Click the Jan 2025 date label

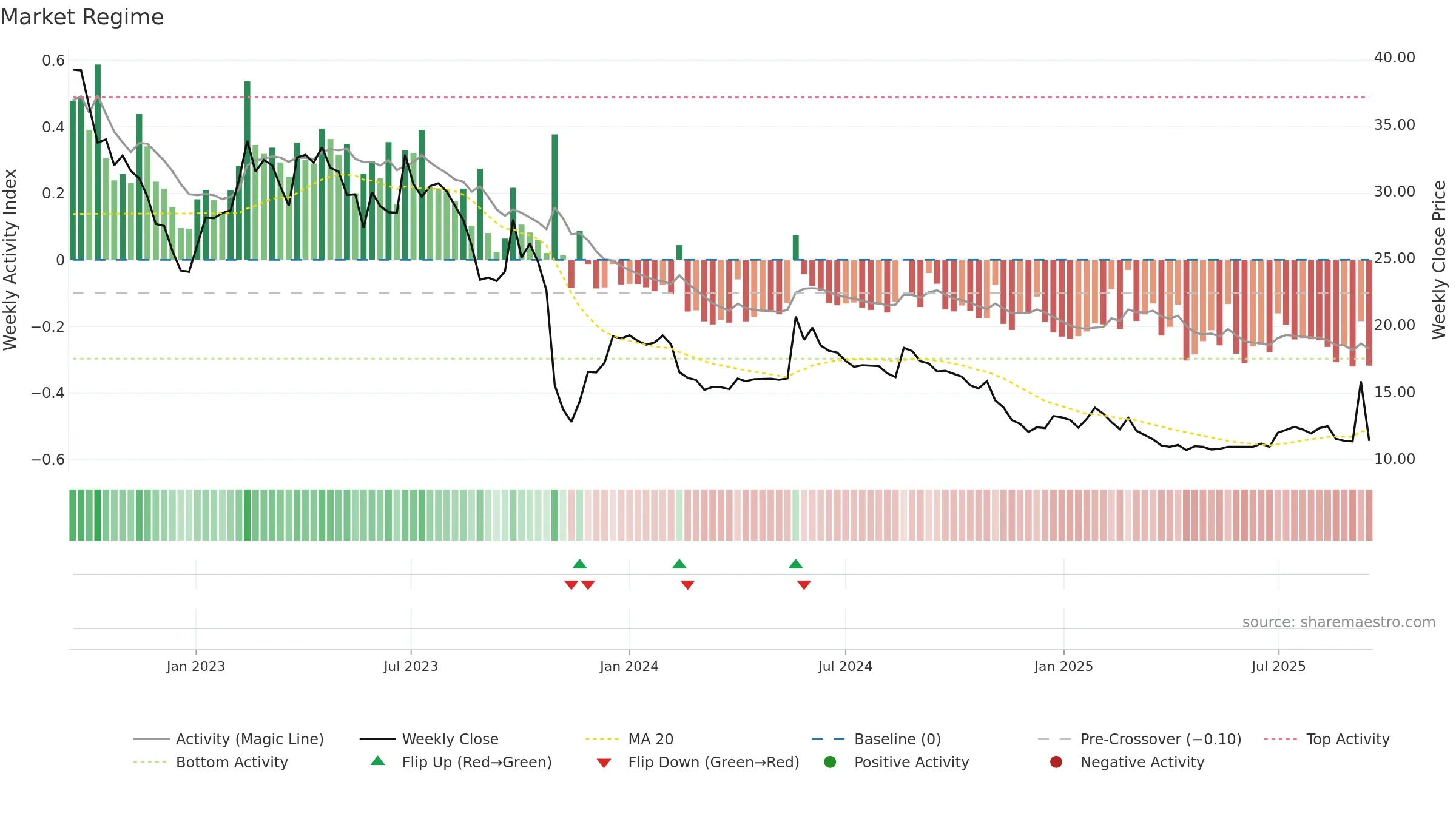tap(1063, 667)
